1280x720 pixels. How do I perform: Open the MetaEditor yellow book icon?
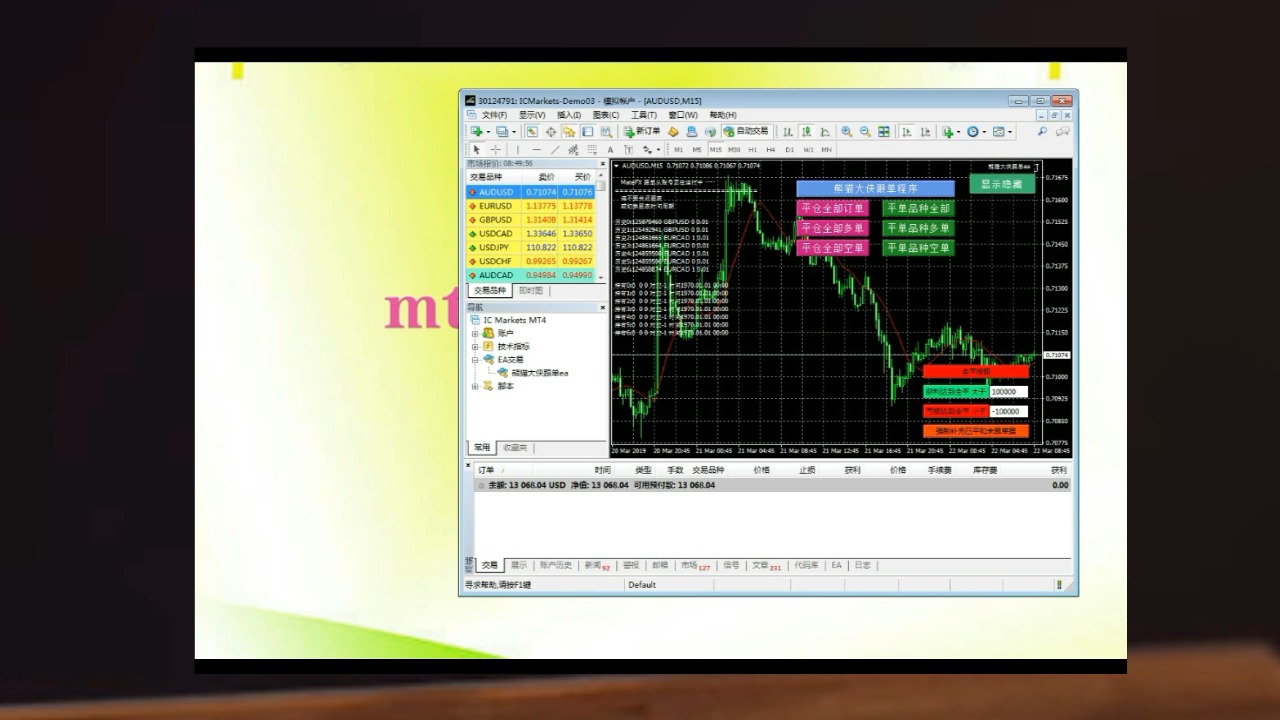click(x=674, y=131)
